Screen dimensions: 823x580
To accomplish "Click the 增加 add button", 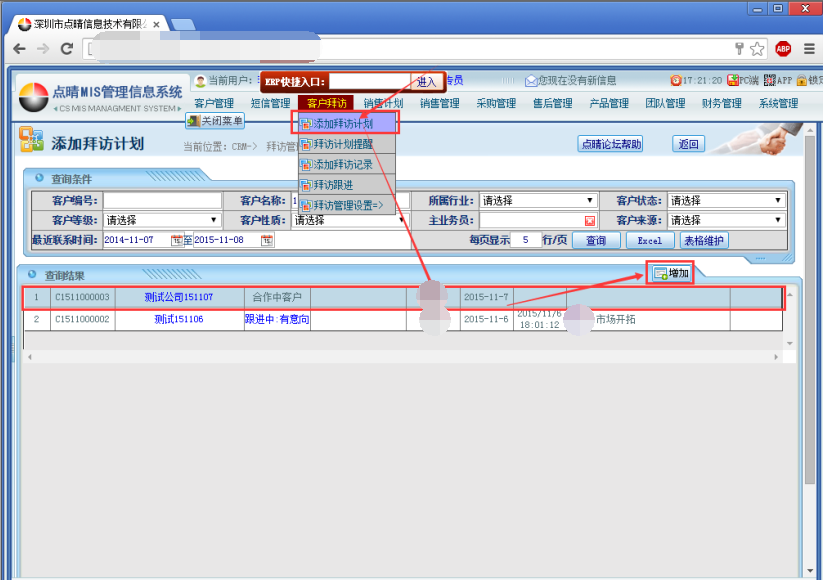I will 670,273.
